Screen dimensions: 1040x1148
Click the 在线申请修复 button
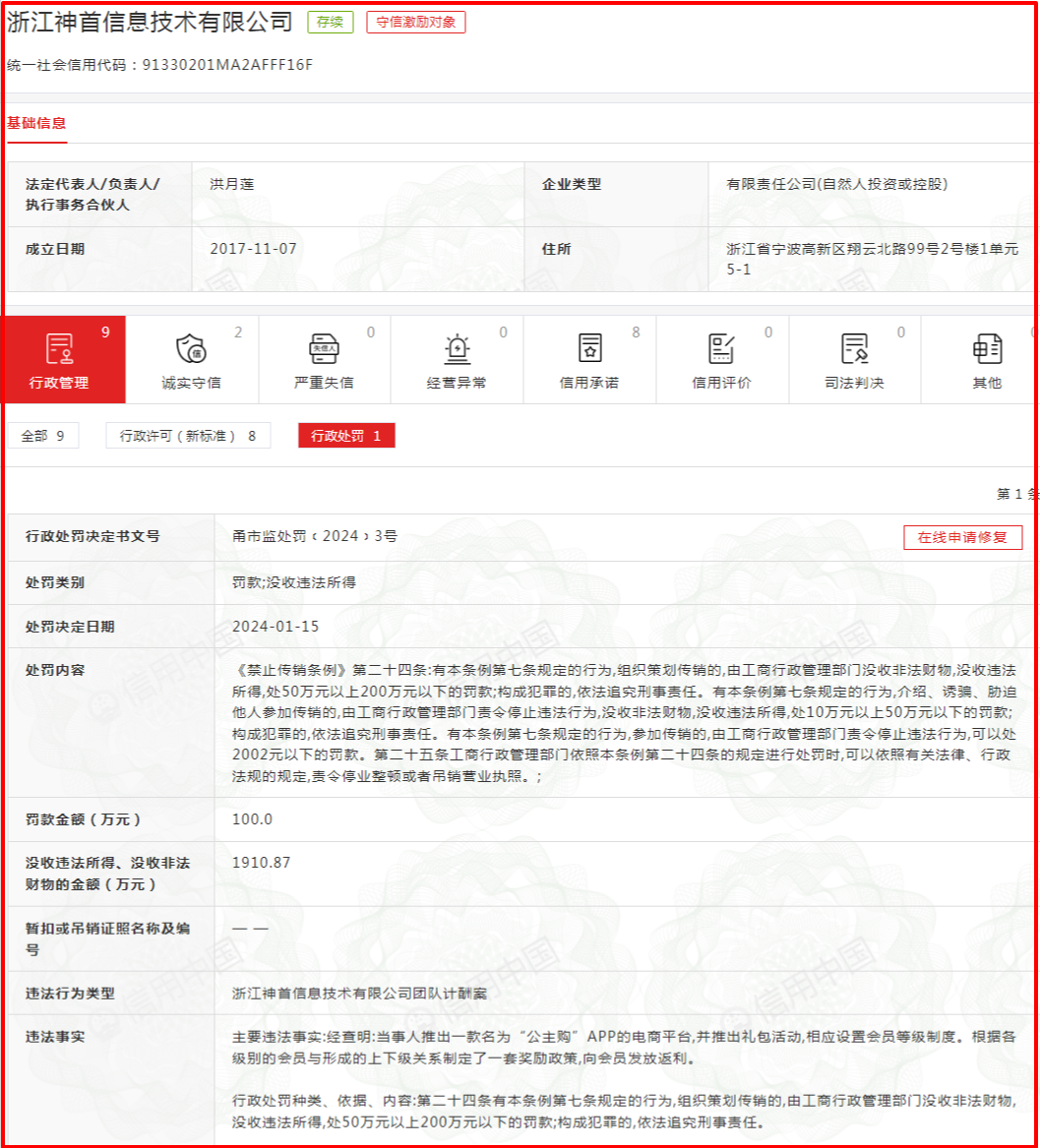(x=962, y=537)
